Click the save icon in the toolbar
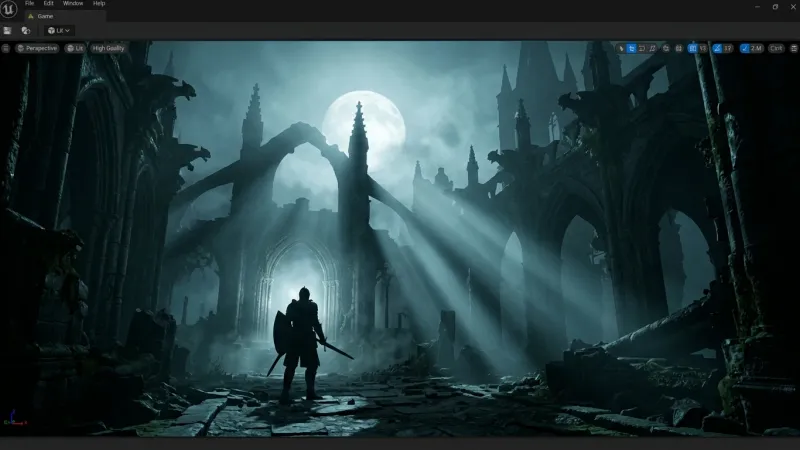This screenshot has width=800, height=450. [x=7, y=31]
